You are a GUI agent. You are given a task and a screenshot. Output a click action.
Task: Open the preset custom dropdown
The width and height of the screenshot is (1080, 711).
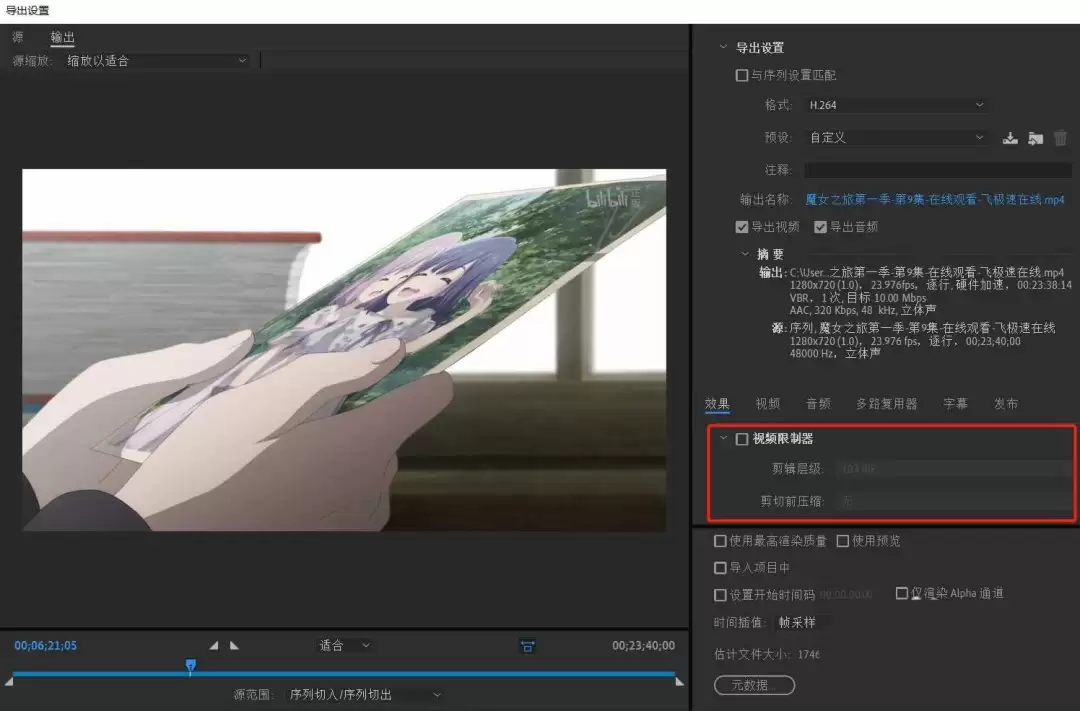[896, 138]
